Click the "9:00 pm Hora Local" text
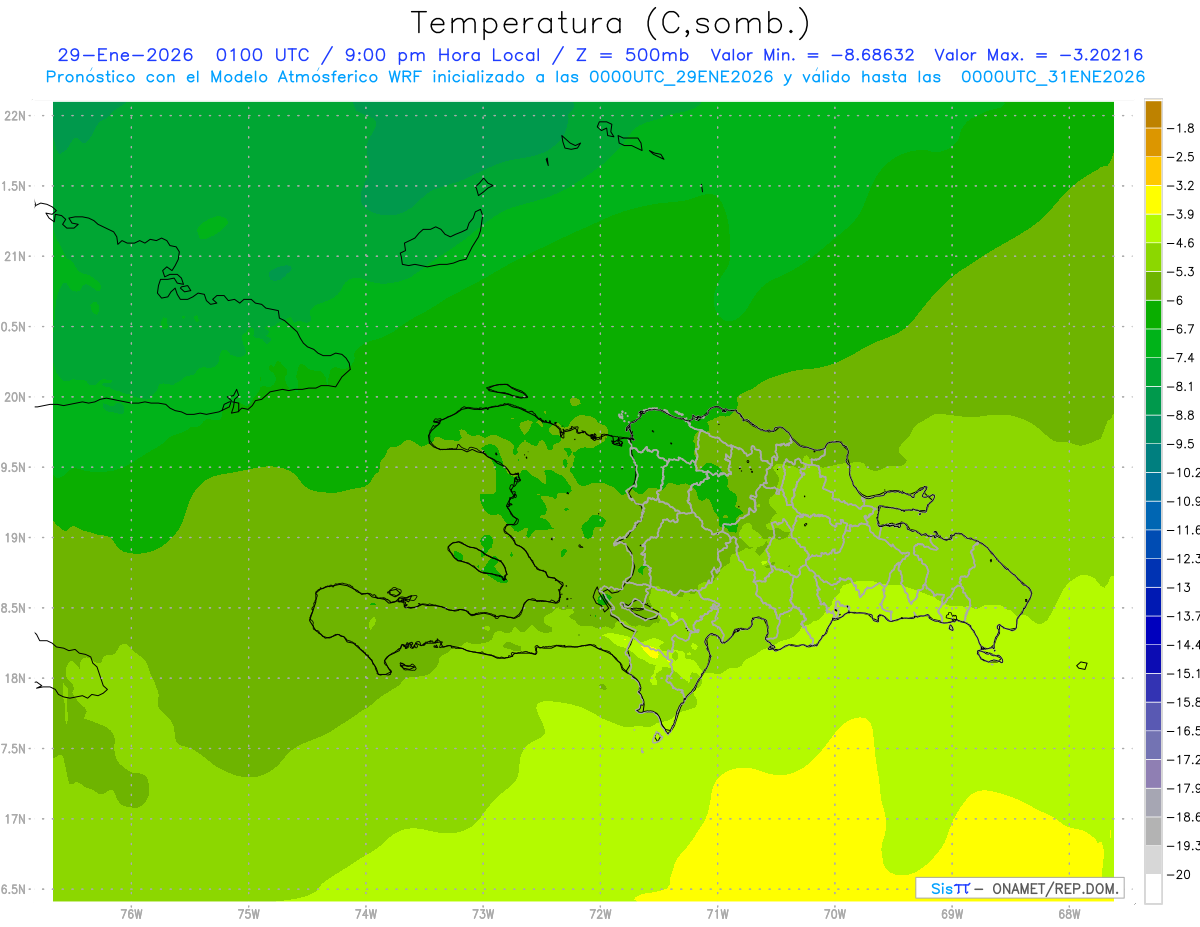Viewport: 1200px width, 927px height. (443, 55)
